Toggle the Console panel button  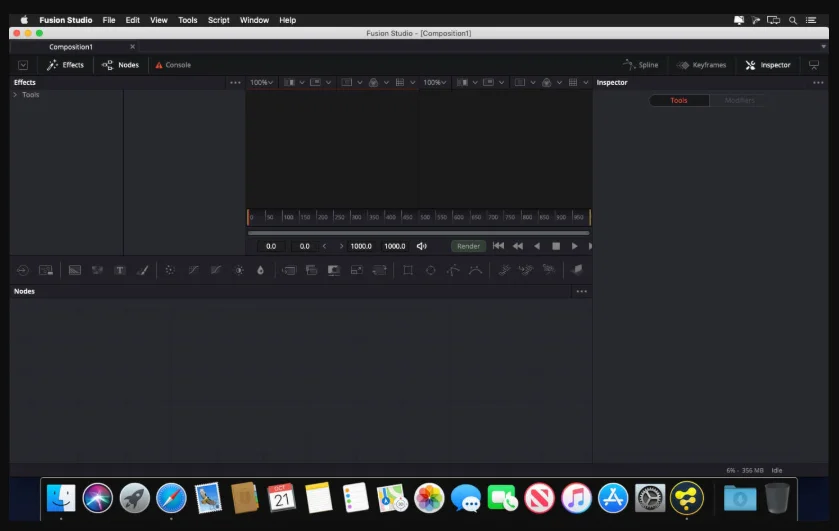point(173,65)
